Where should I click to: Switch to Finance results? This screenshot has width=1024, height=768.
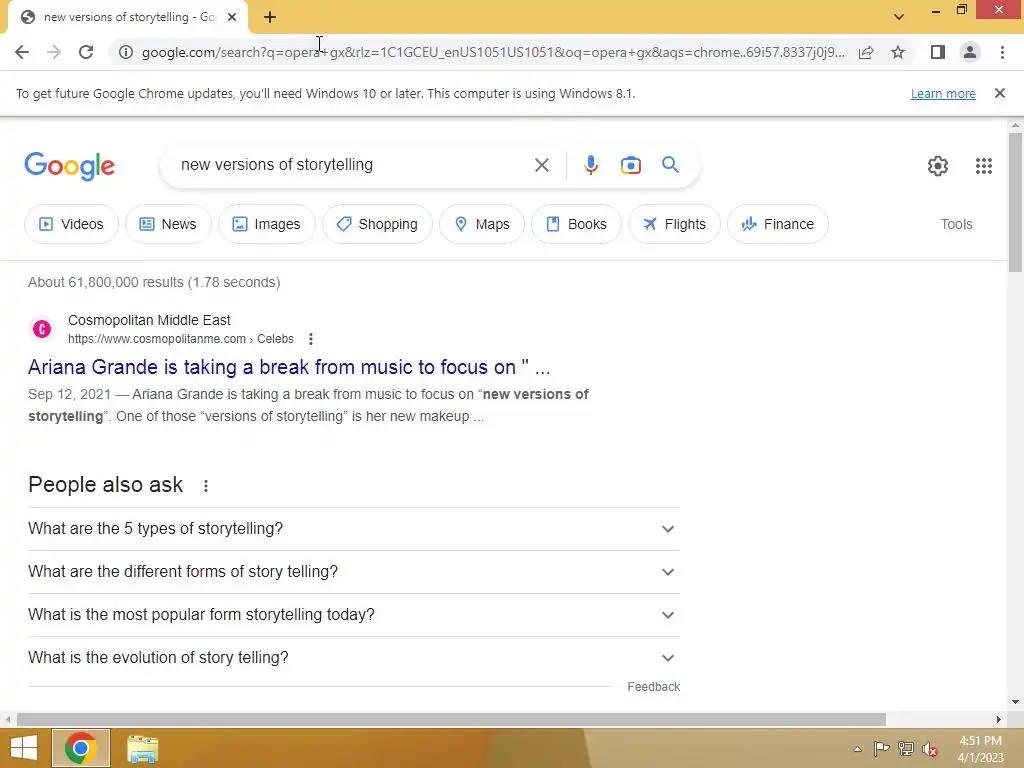click(777, 224)
